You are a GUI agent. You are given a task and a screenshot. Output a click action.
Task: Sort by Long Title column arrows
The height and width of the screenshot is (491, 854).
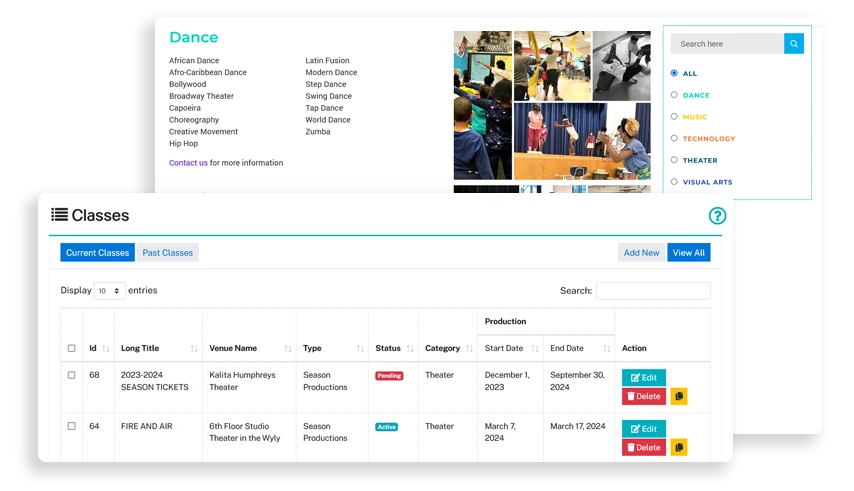click(194, 348)
